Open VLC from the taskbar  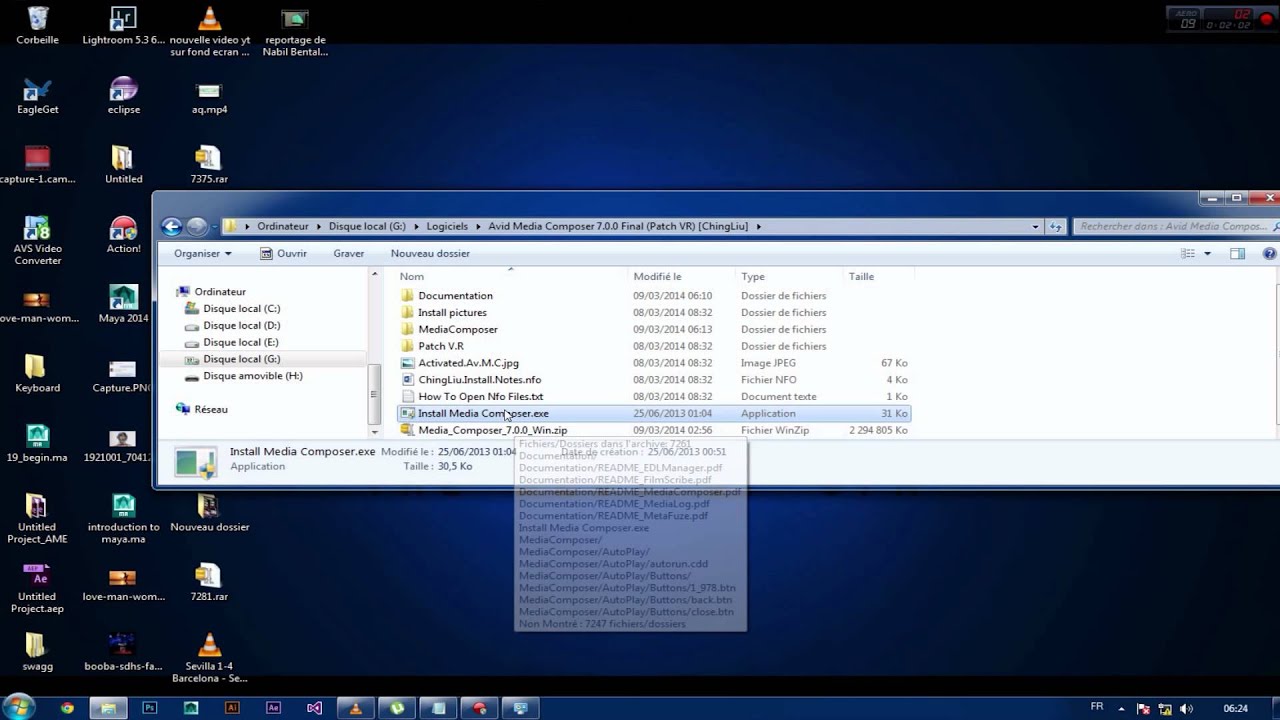tap(355, 708)
